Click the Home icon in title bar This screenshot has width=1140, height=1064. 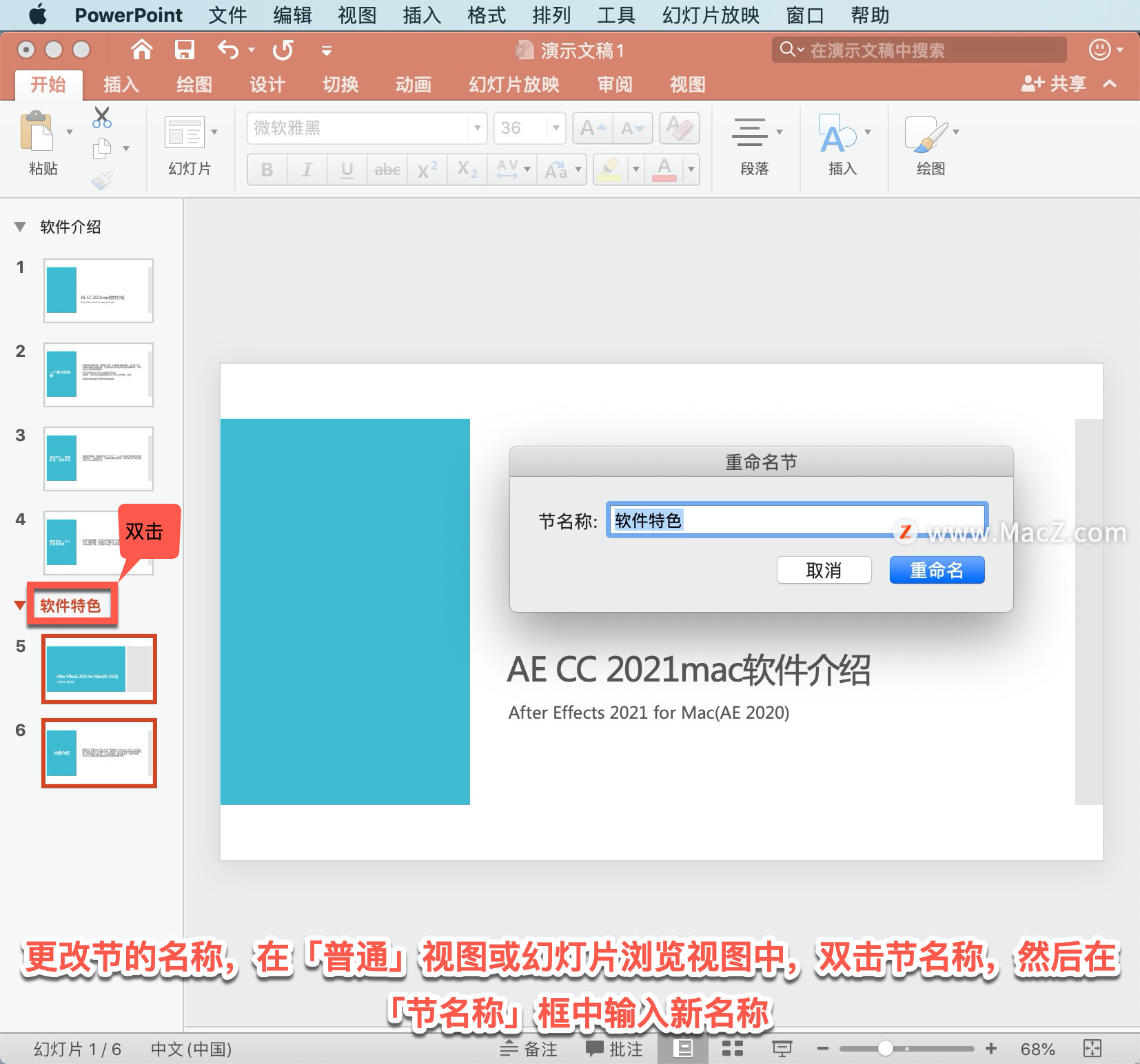tap(141, 50)
